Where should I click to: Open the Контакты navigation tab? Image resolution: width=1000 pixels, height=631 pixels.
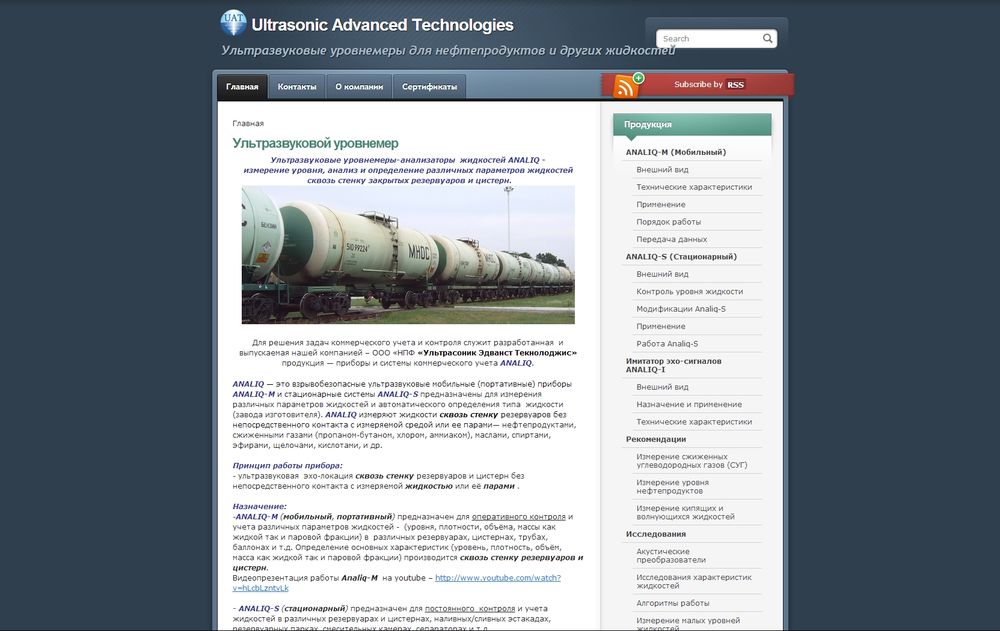(x=297, y=87)
